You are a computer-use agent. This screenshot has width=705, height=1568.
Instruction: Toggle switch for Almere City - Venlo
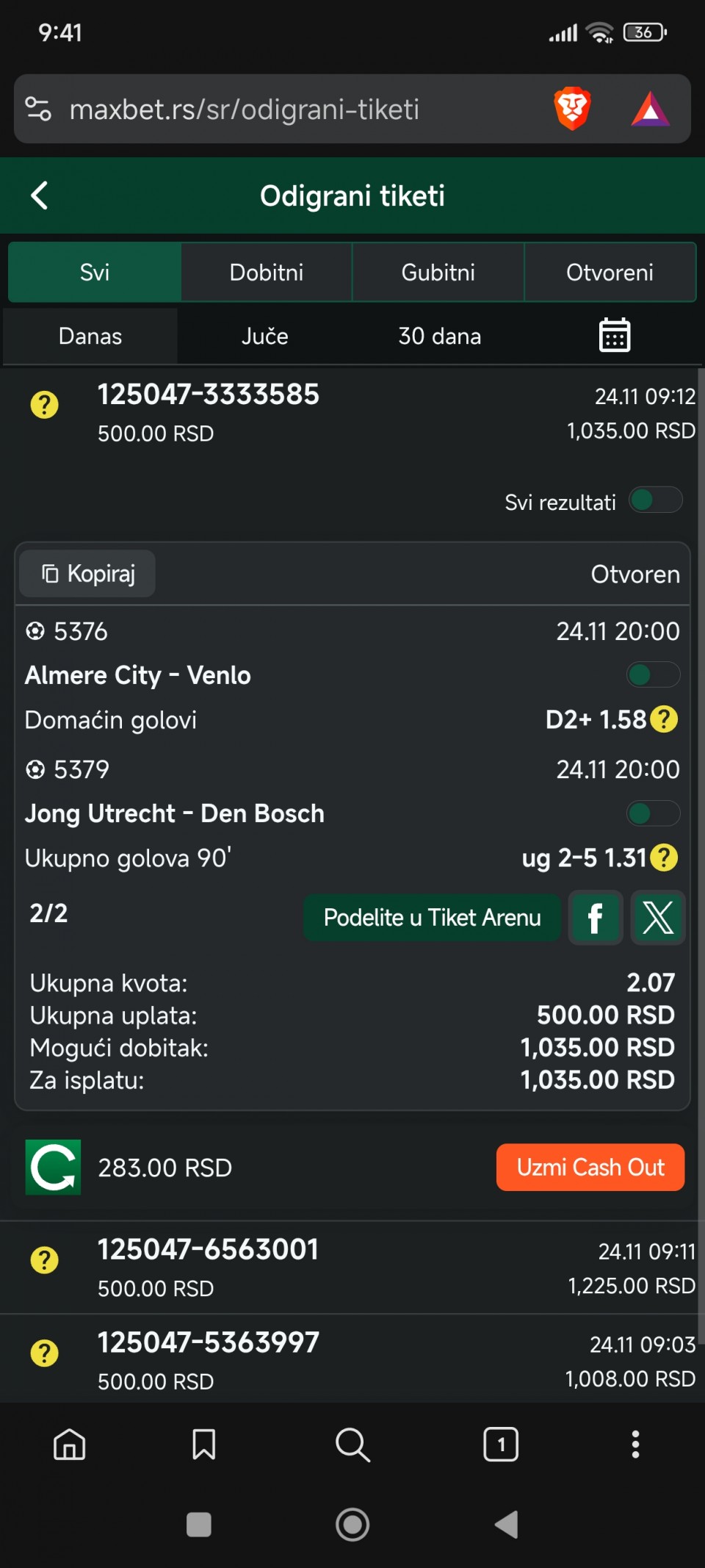[652, 675]
